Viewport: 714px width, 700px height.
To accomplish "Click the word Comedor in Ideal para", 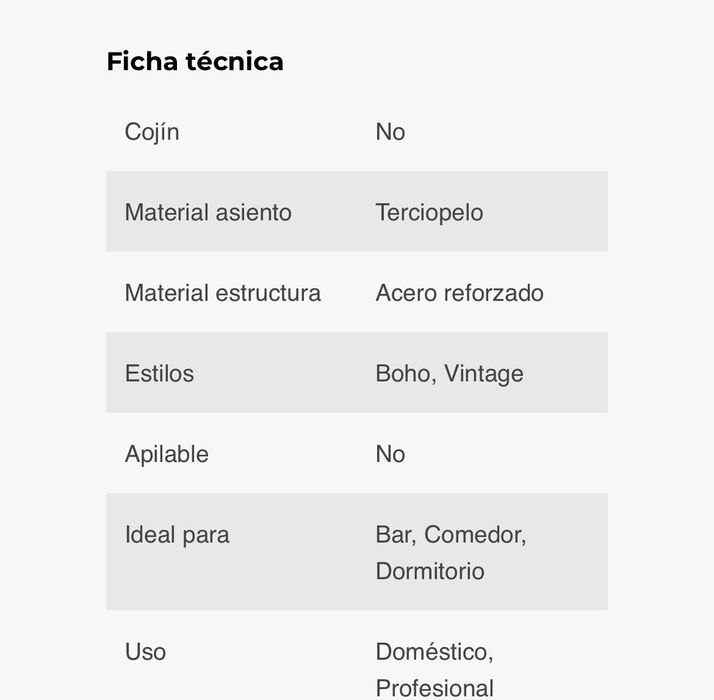I will [474, 534].
